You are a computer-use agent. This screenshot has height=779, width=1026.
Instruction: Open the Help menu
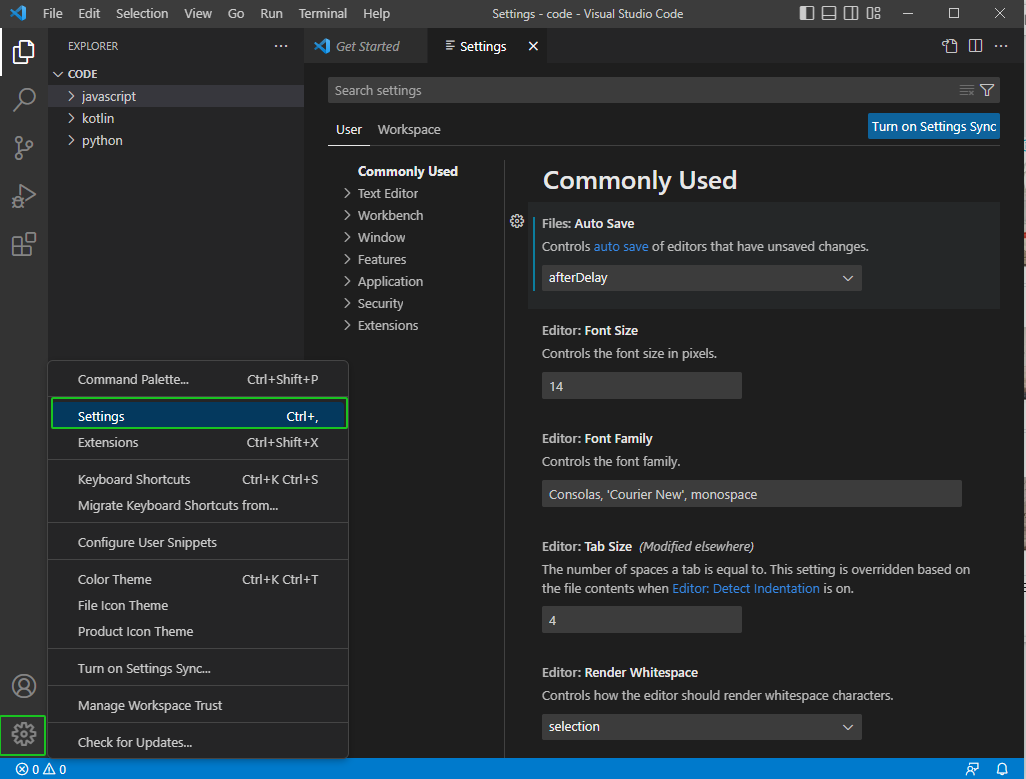coord(376,13)
